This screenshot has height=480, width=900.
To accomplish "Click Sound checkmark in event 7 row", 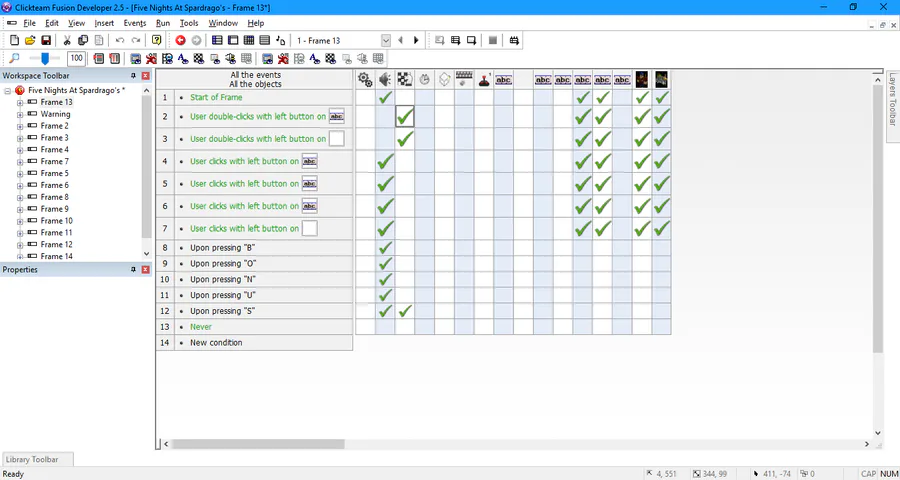I will (x=385, y=229).
